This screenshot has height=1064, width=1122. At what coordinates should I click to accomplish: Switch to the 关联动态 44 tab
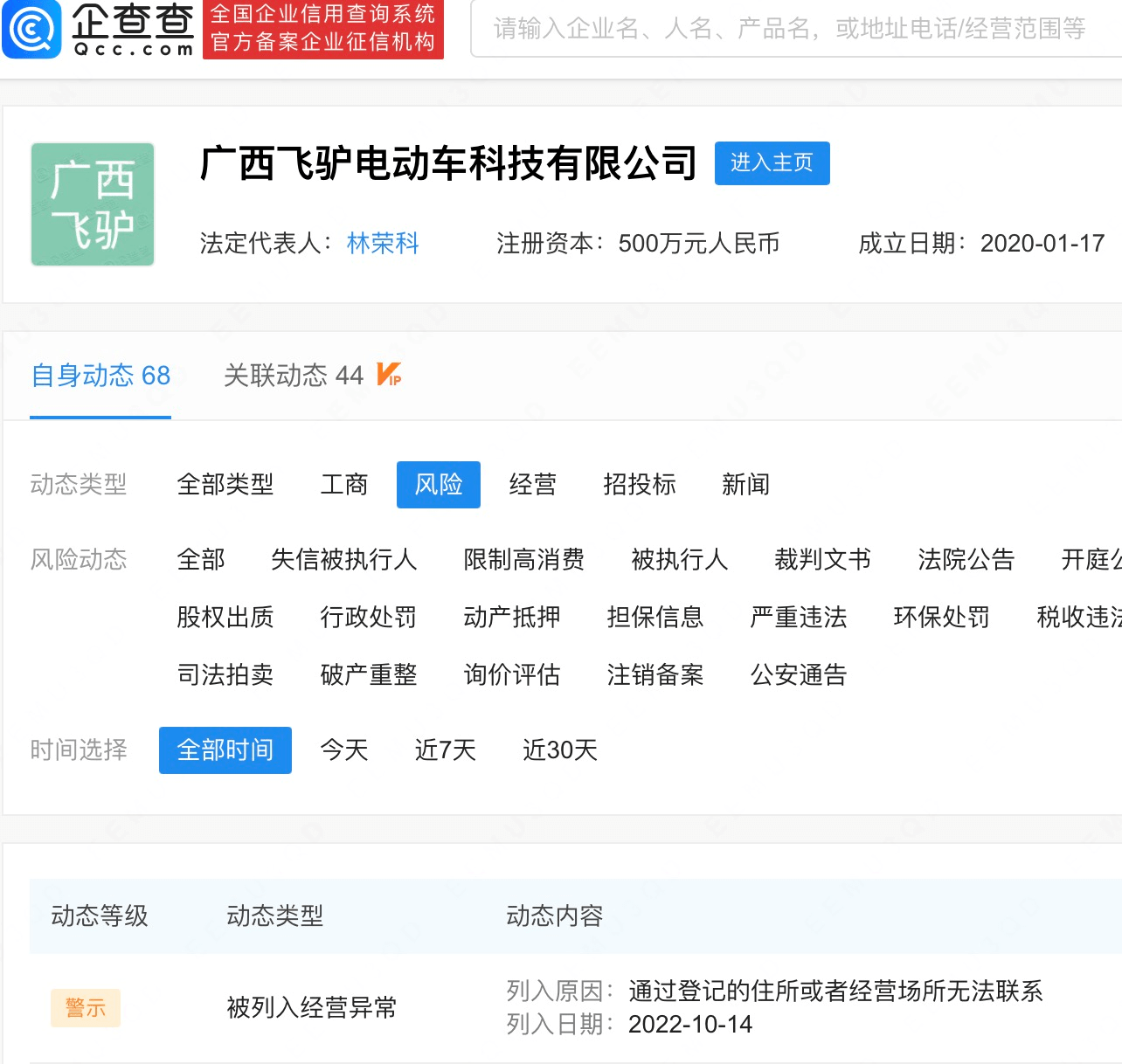click(294, 375)
